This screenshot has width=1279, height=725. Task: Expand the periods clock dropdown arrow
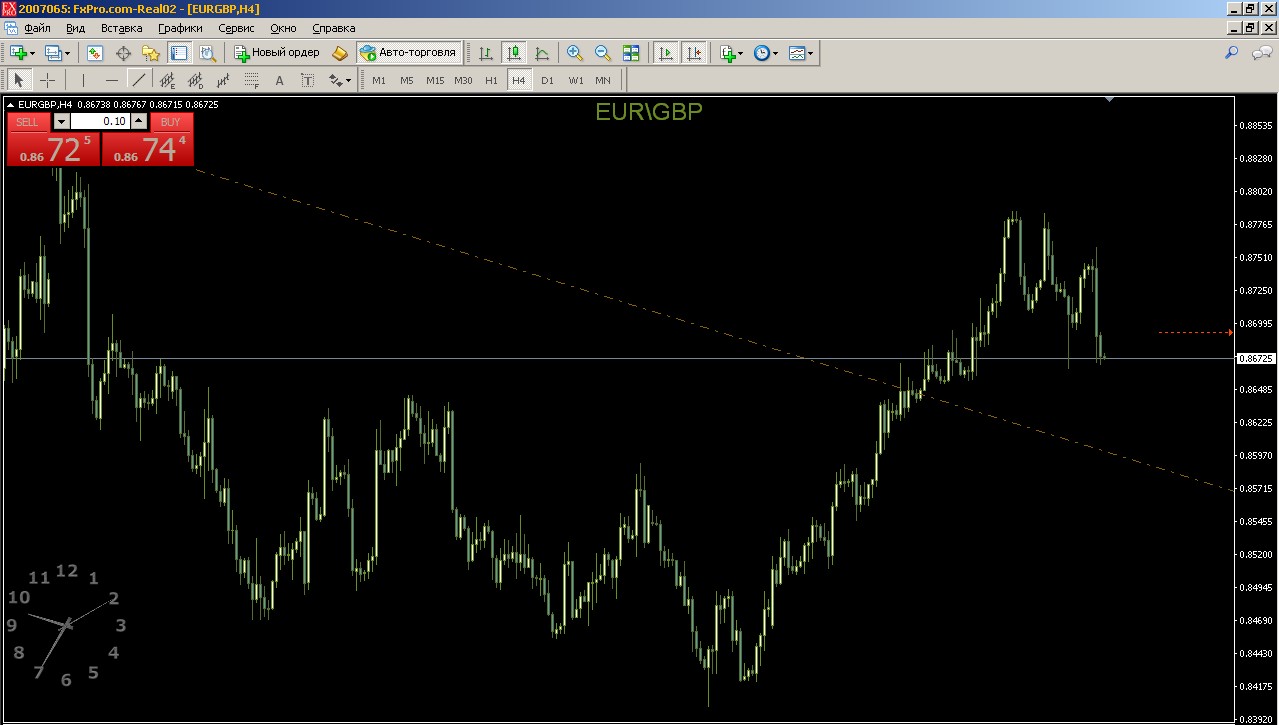(x=776, y=53)
